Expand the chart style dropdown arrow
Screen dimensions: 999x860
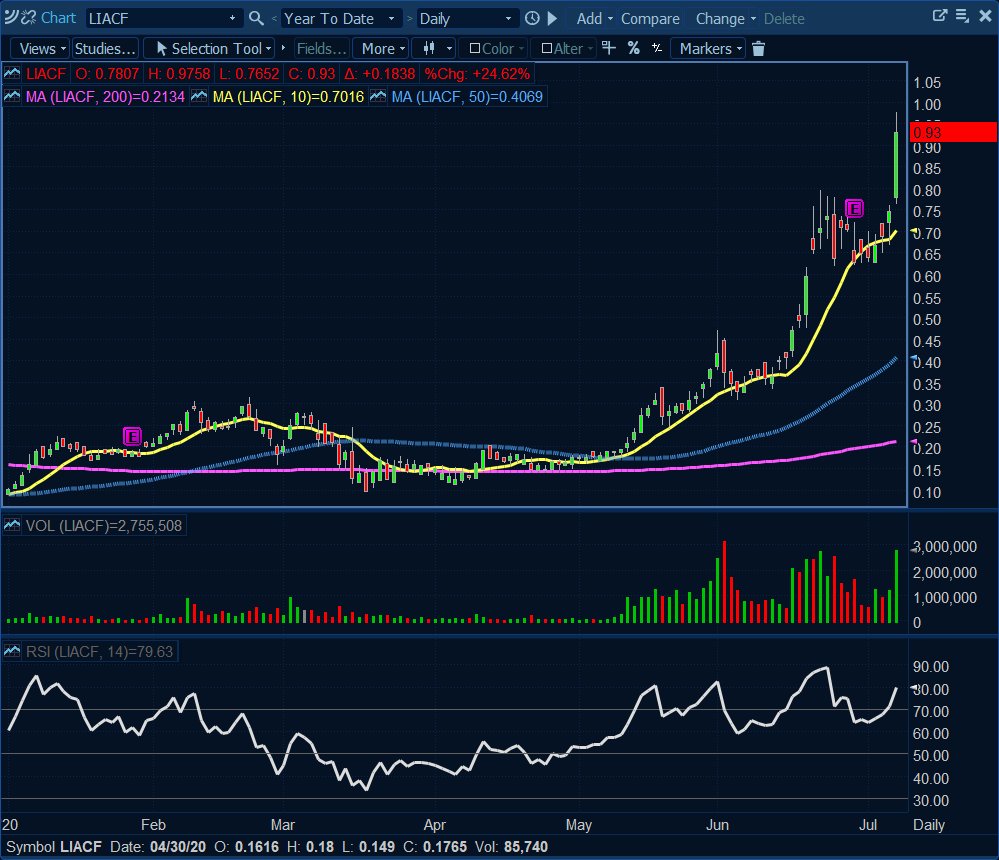[449, 48]
